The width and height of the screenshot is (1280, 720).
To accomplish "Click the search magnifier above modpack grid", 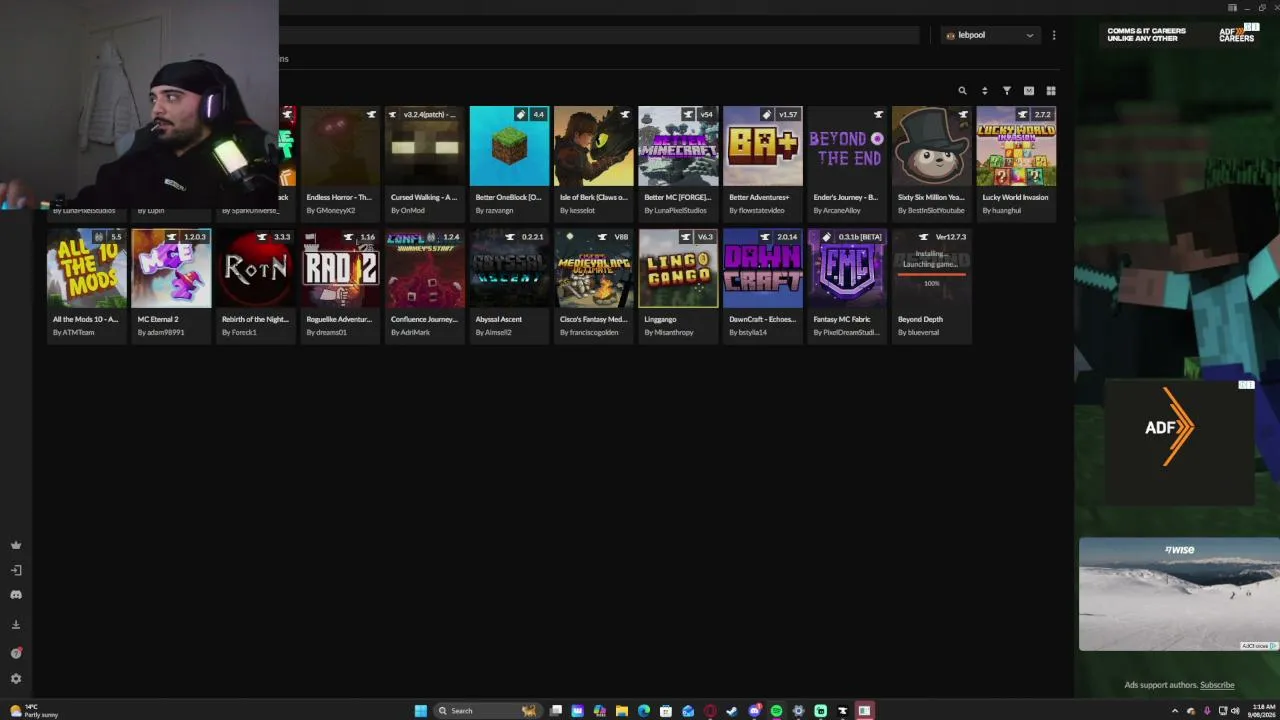I will [963, 91].
